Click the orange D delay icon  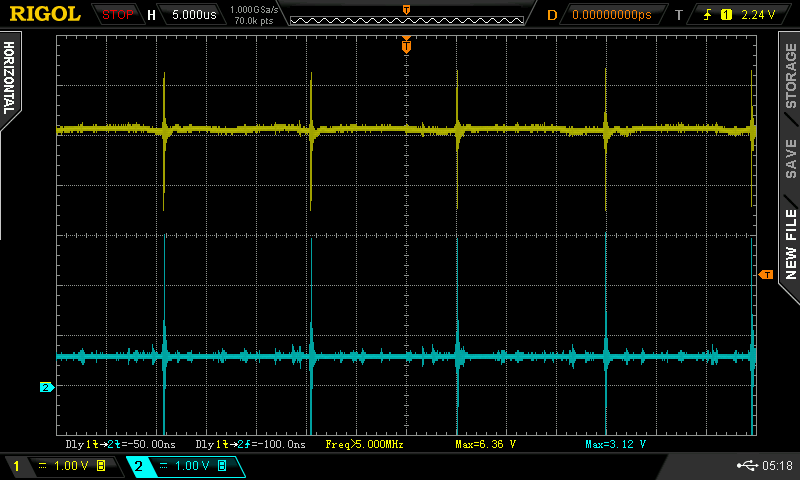coord(552,15)
